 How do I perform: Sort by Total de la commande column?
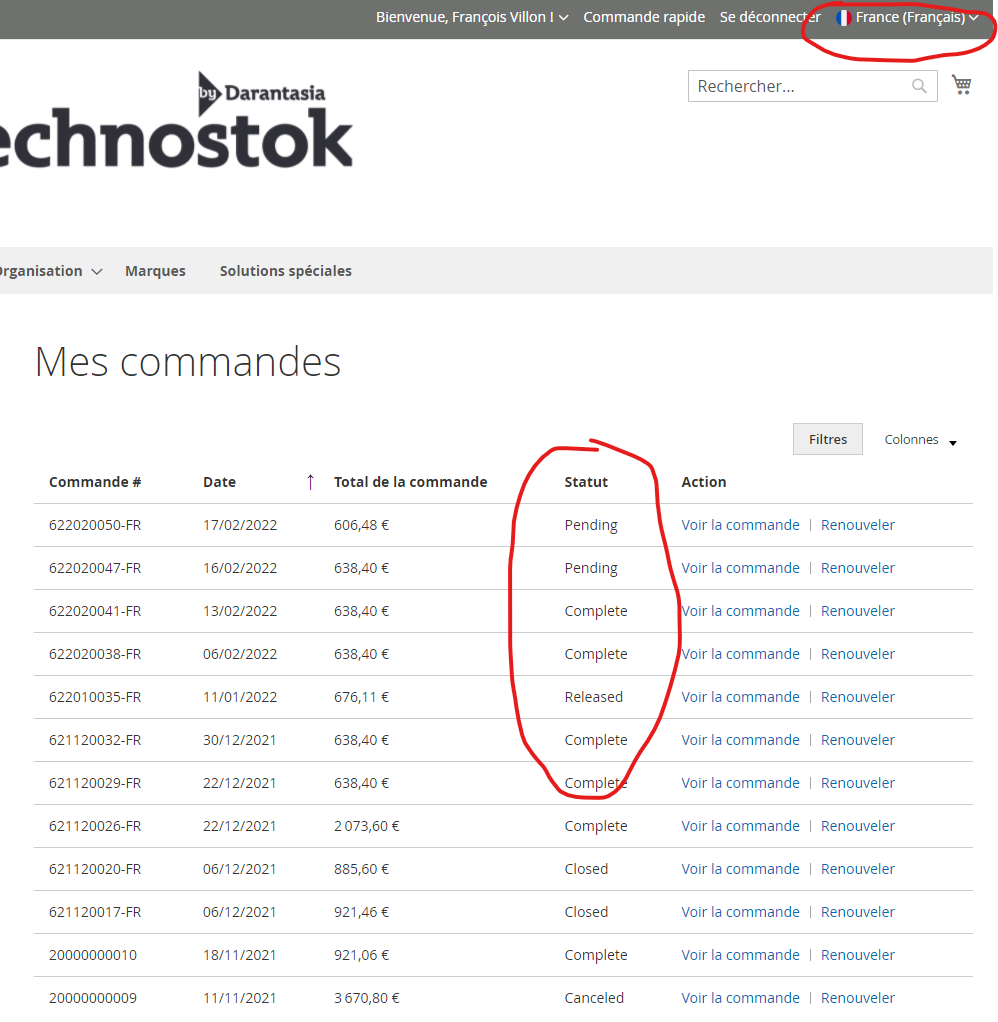point(410,482)
